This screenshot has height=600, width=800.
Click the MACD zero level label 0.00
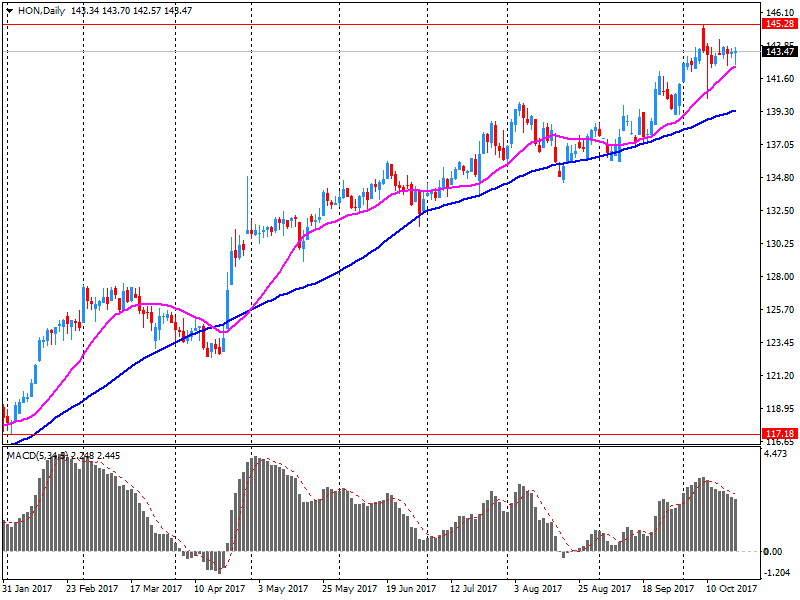pos(772,552)
